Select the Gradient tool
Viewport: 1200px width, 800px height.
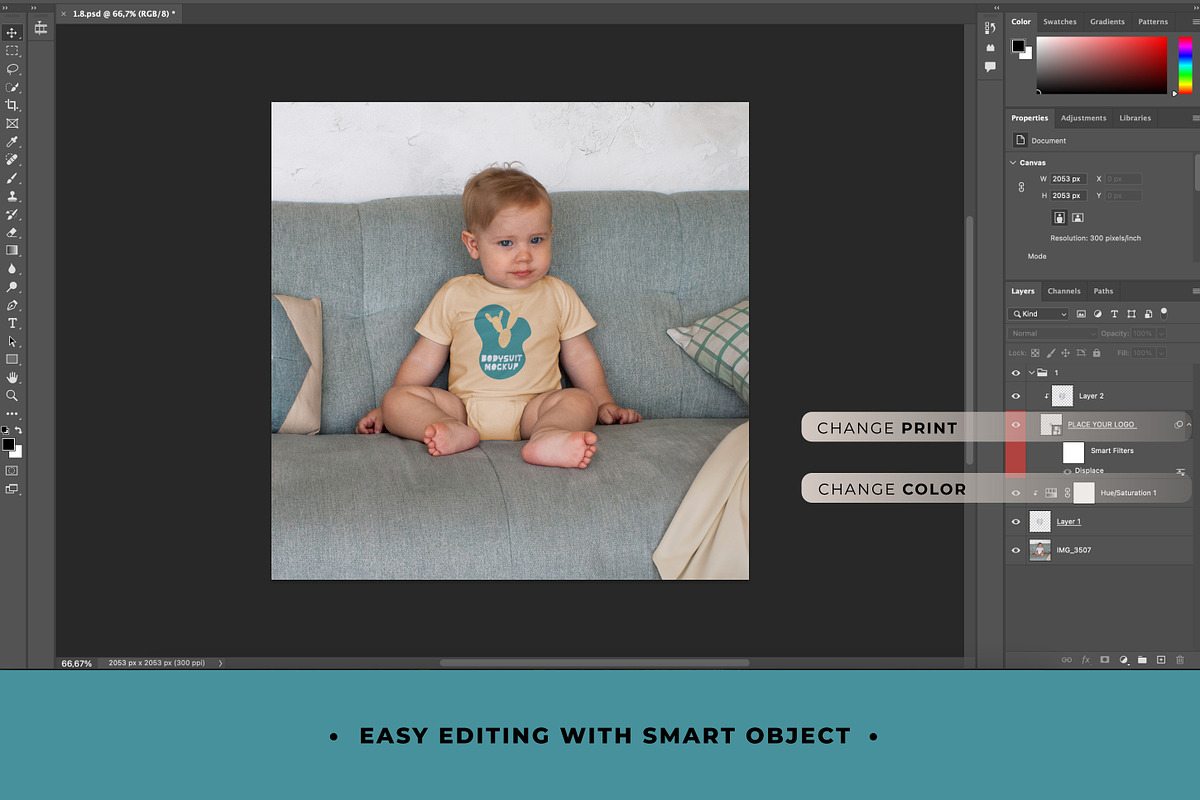pyautogui.click(x=13, y=250)
